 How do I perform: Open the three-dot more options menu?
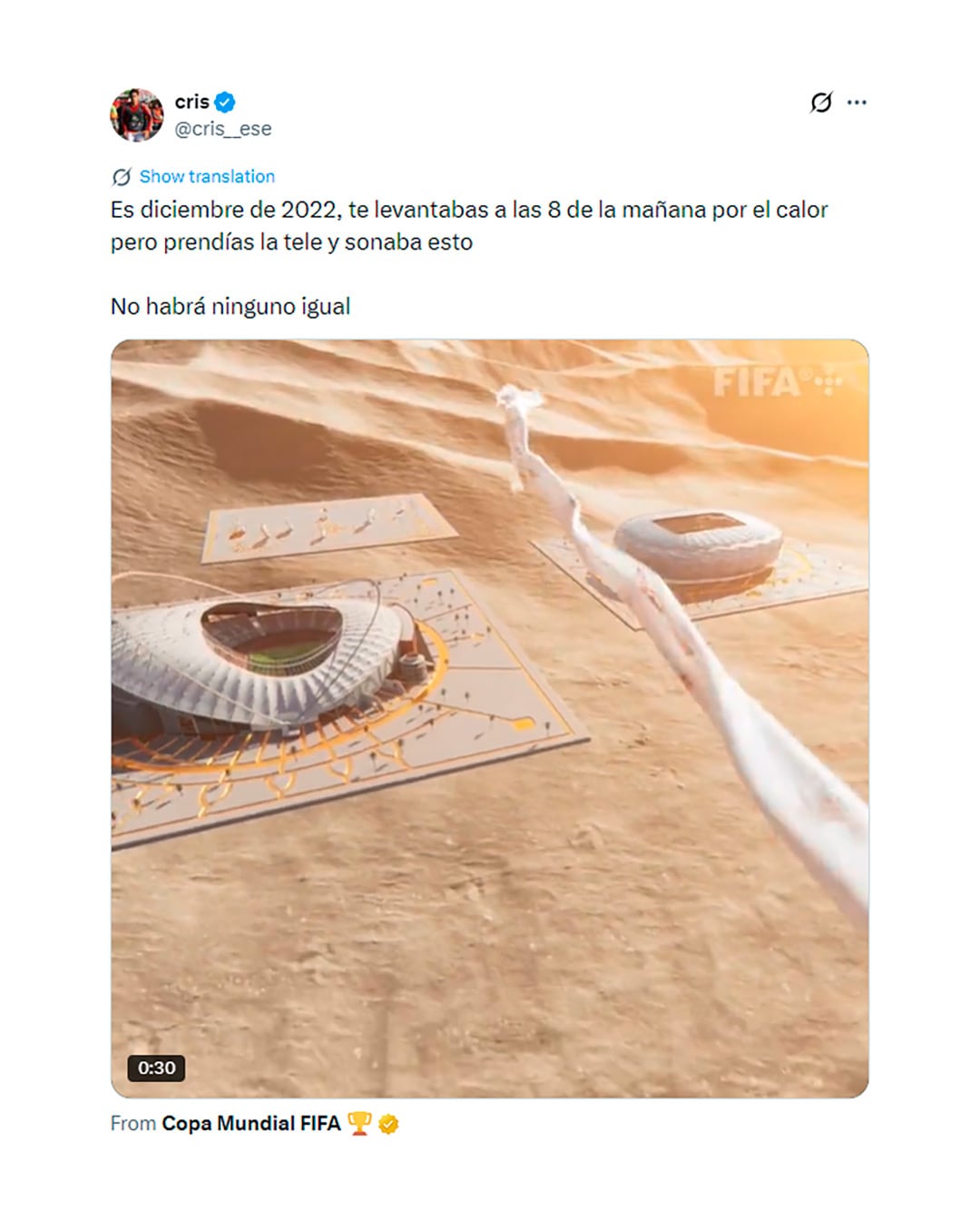857,103
